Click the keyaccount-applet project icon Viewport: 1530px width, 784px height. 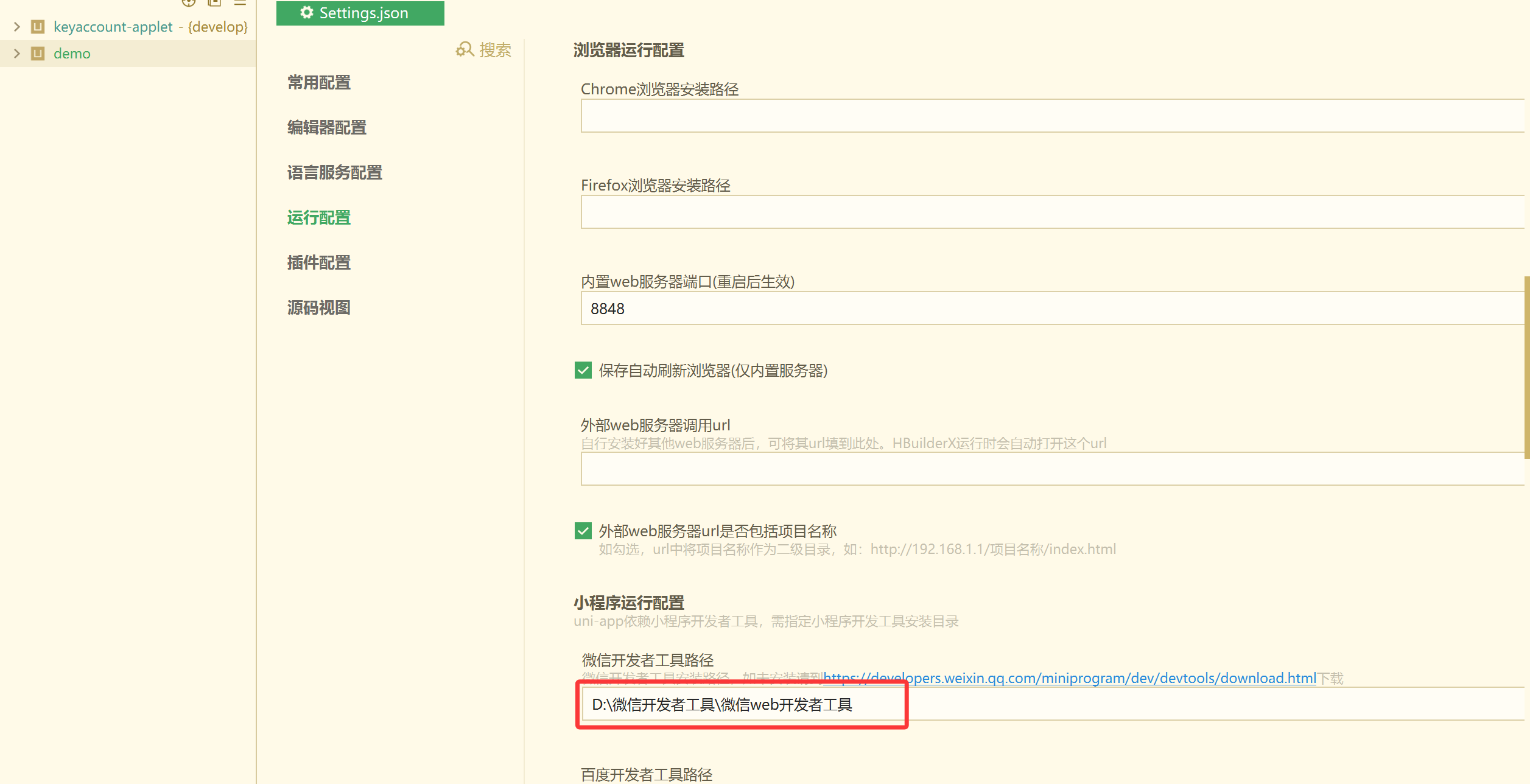tap(38, 27)
